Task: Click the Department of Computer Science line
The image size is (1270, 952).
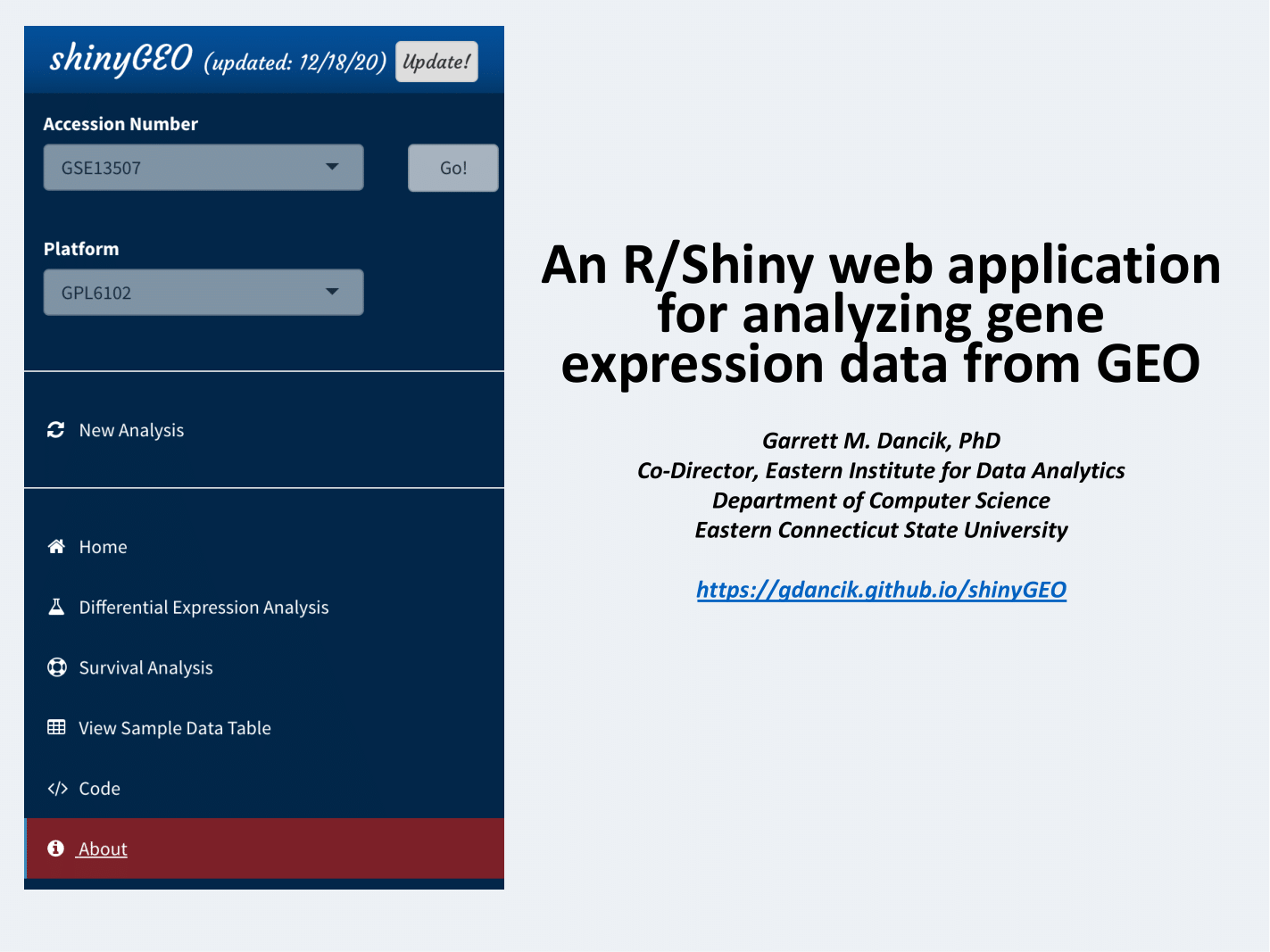Action: tap(881, 501)
